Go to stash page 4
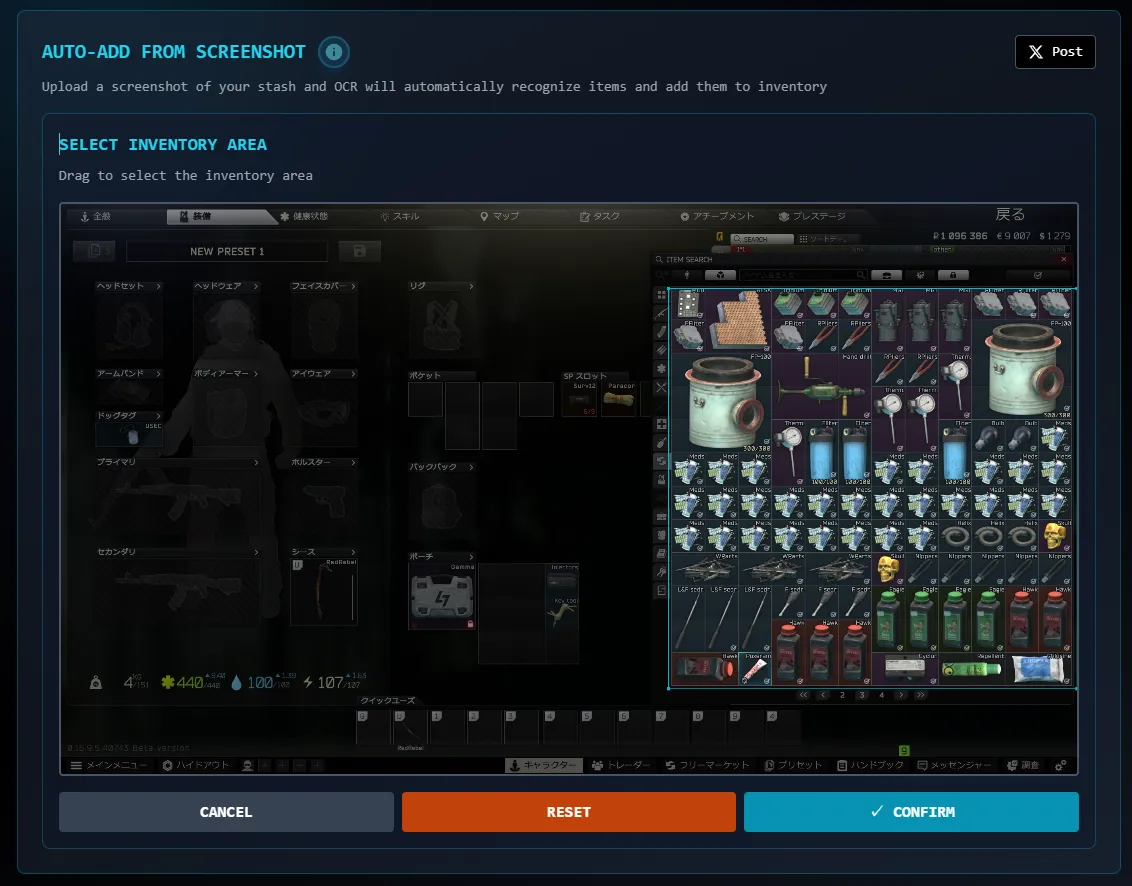1132x886 pixels. coord(880,694)
